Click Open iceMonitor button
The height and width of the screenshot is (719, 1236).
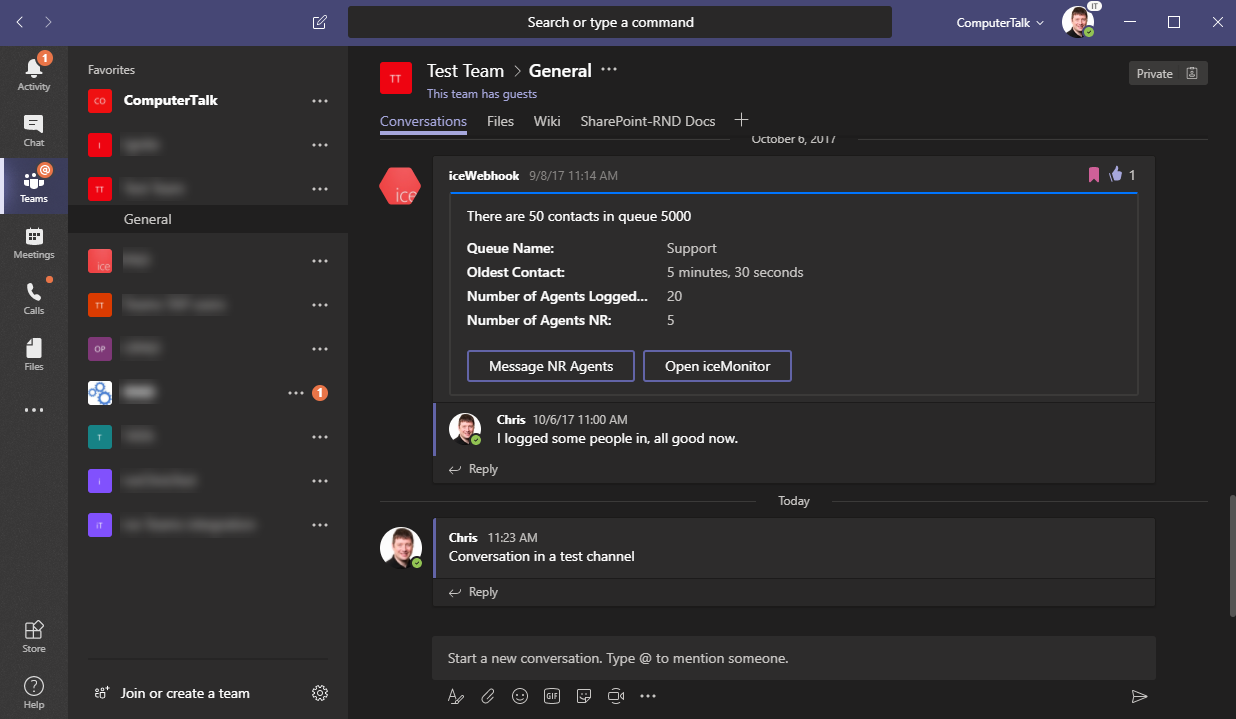(x=717, y=366)
